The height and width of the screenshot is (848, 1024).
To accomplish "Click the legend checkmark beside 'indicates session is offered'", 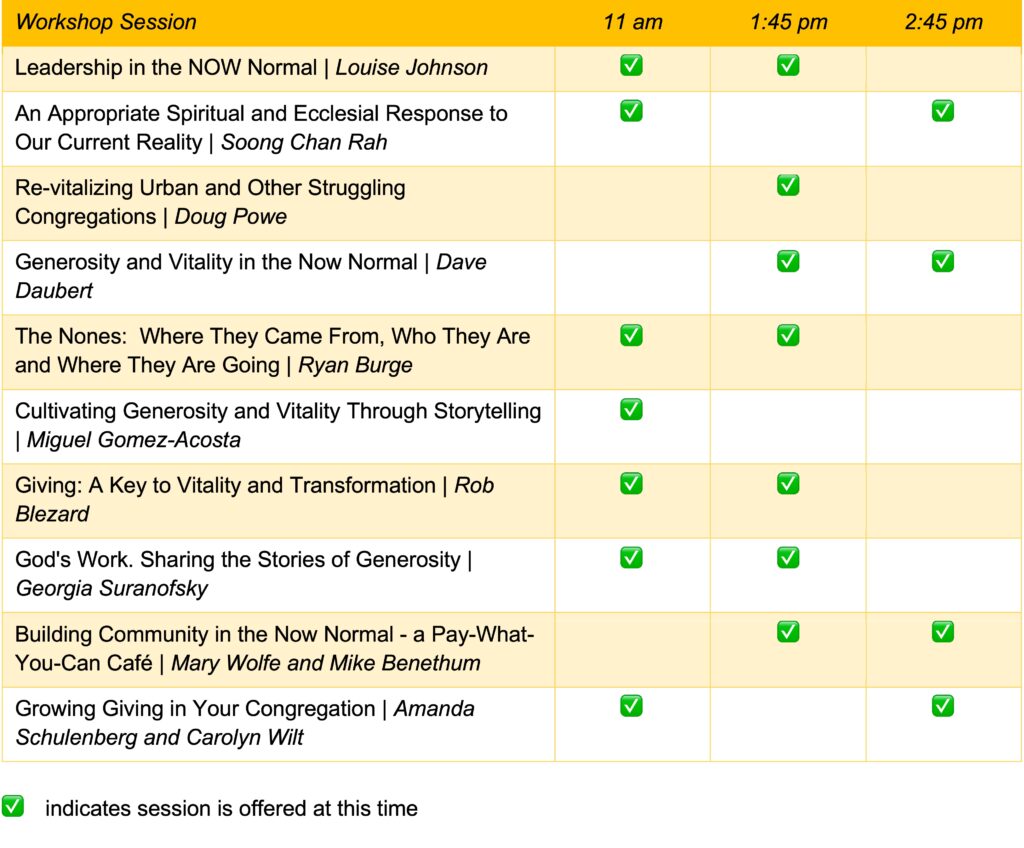I will point(12,806).
